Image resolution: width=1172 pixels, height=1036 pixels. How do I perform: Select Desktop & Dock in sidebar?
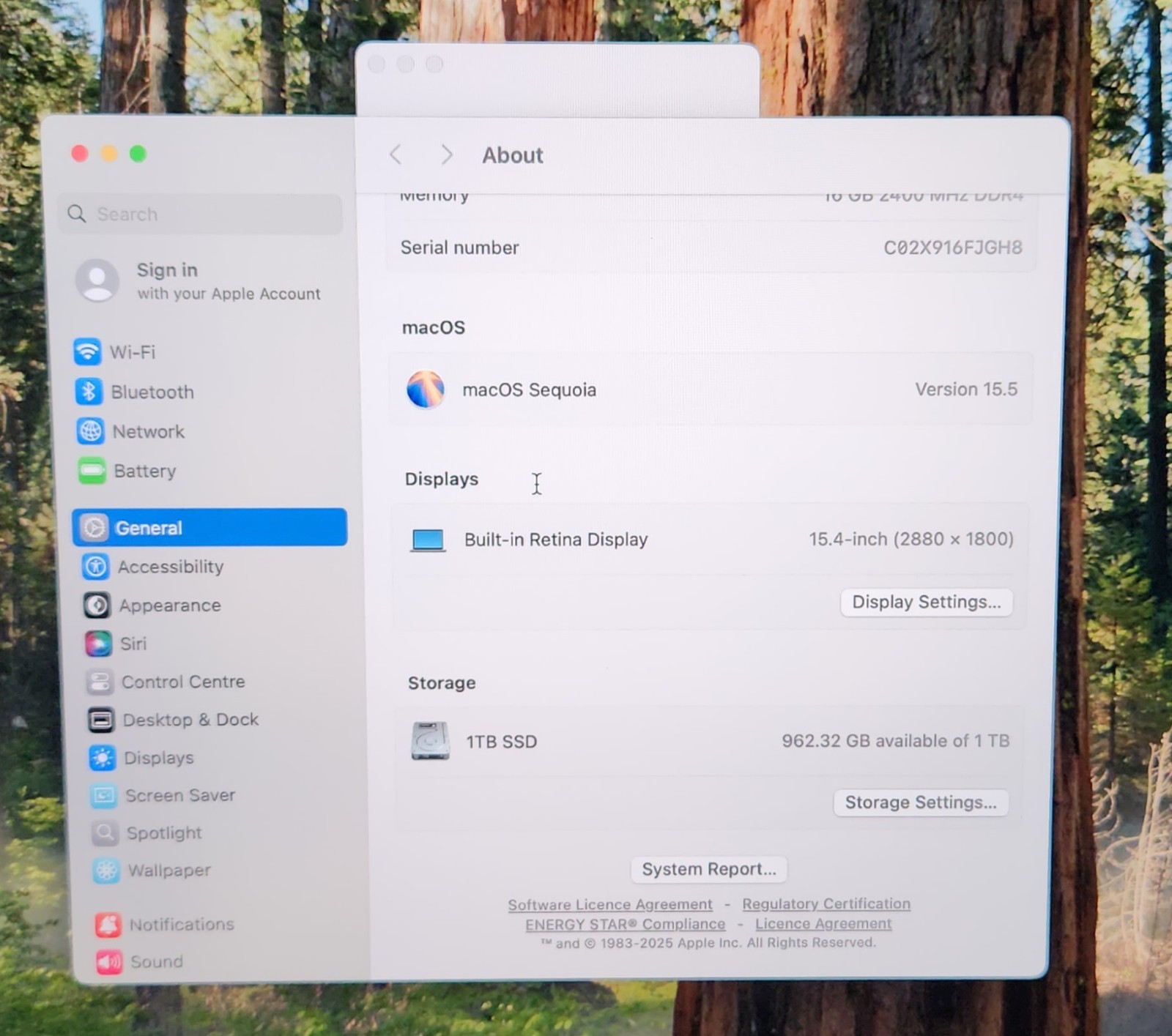click(x=190, y=720)
